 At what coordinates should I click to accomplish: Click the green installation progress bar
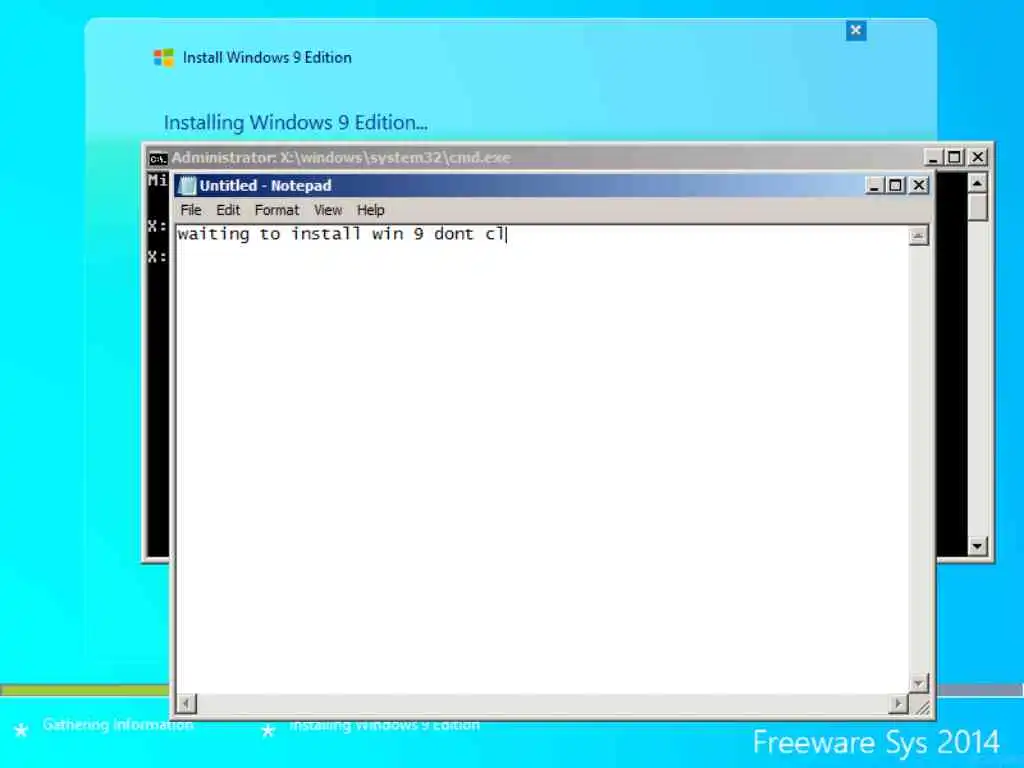pyautogui.click(x=85, y=690)
